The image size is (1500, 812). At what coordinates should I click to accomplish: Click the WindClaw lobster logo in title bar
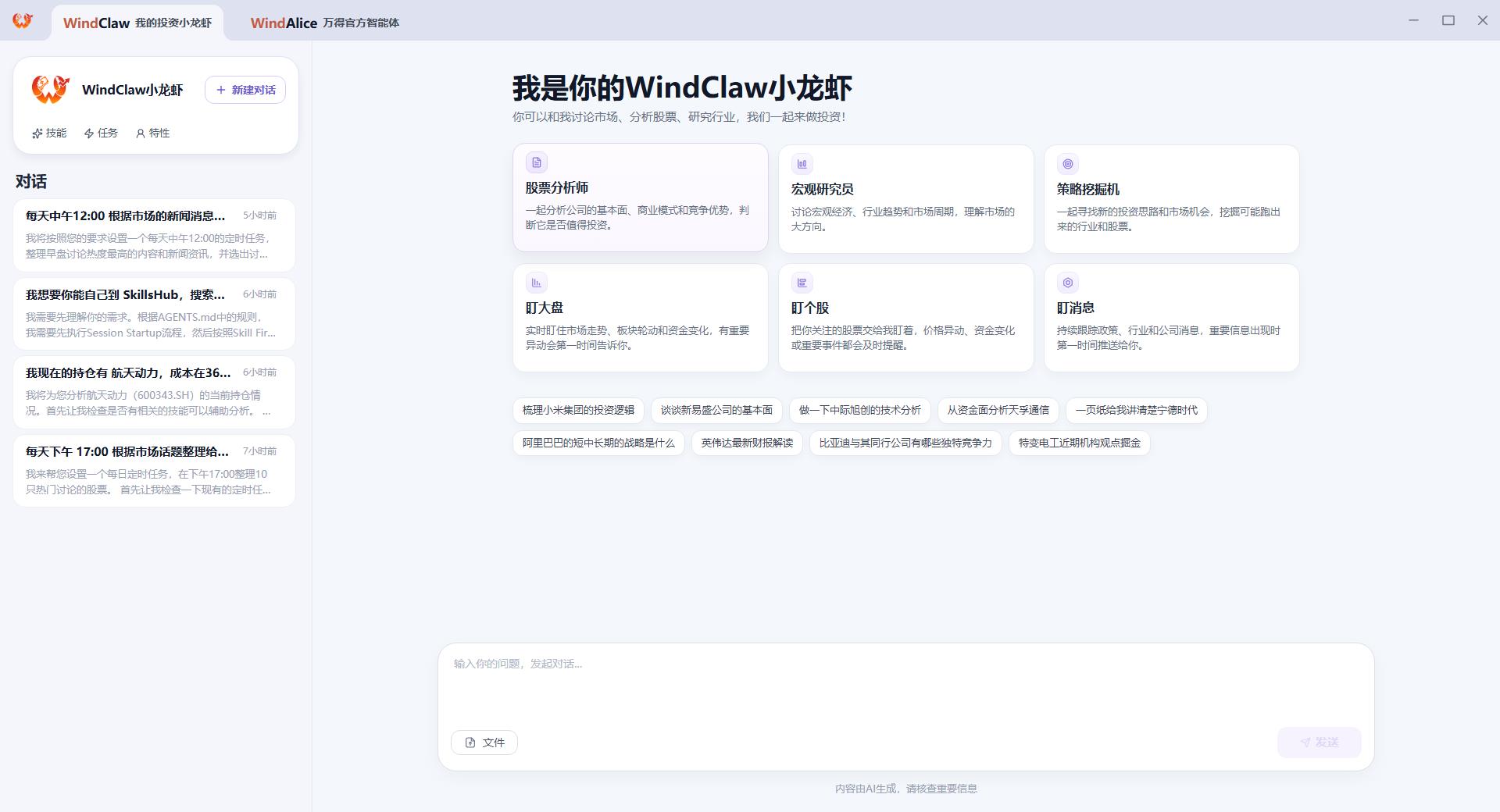(23, 21)
